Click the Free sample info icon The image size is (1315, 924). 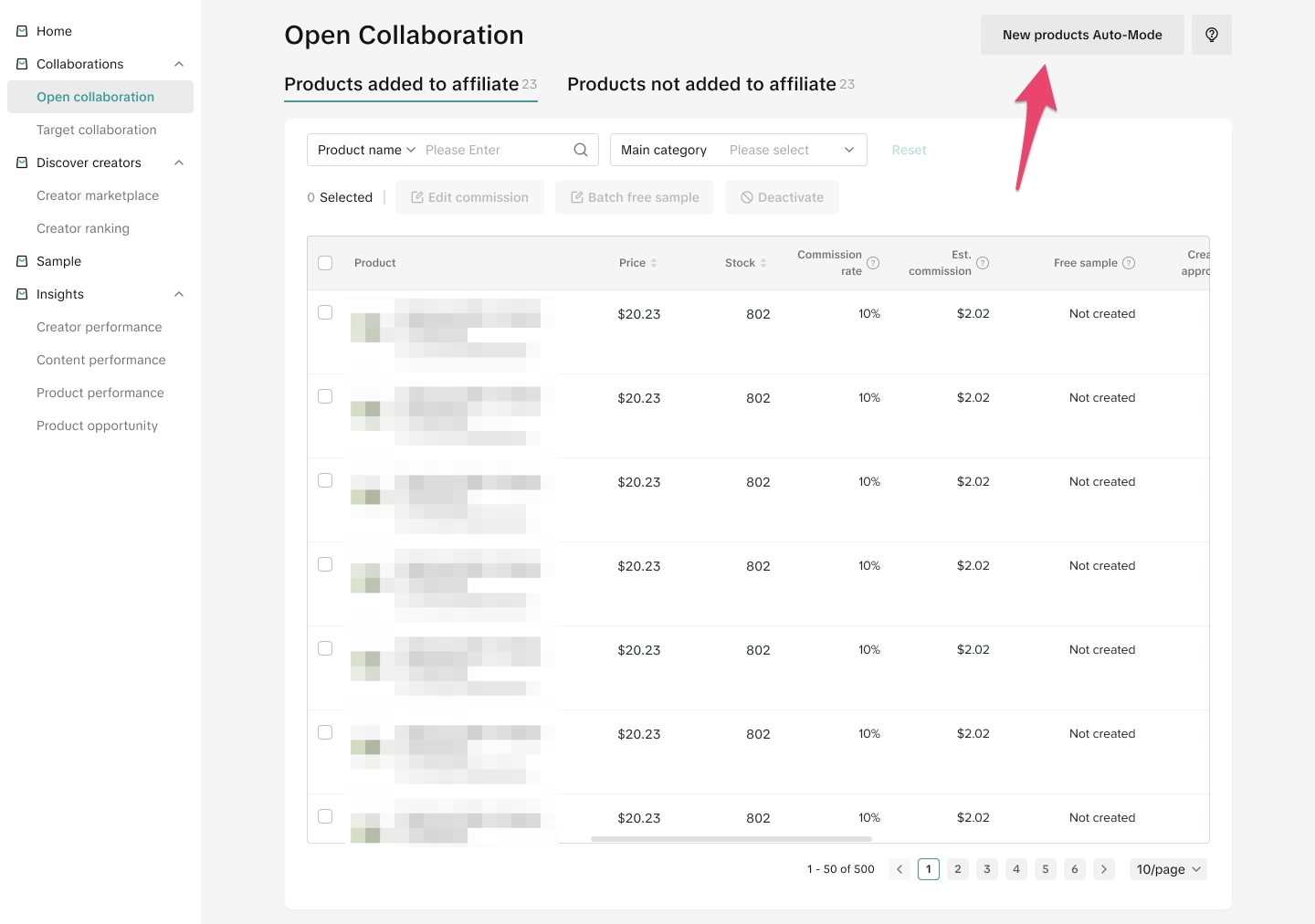click(1129, 263)
